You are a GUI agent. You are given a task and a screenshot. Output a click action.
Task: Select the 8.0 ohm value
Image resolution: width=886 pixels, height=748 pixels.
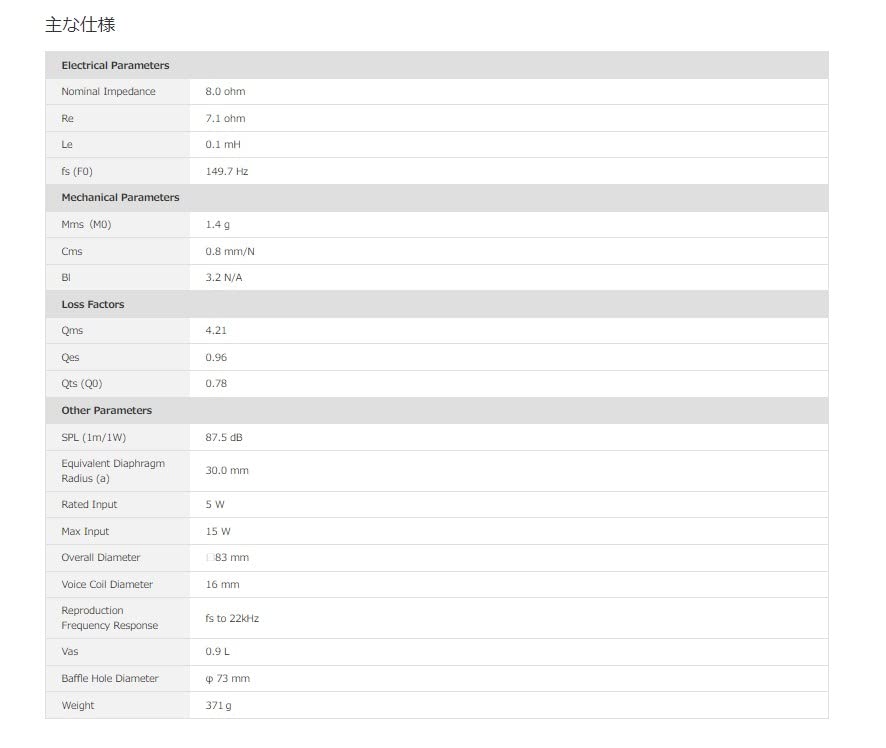(x=225, y=92)
